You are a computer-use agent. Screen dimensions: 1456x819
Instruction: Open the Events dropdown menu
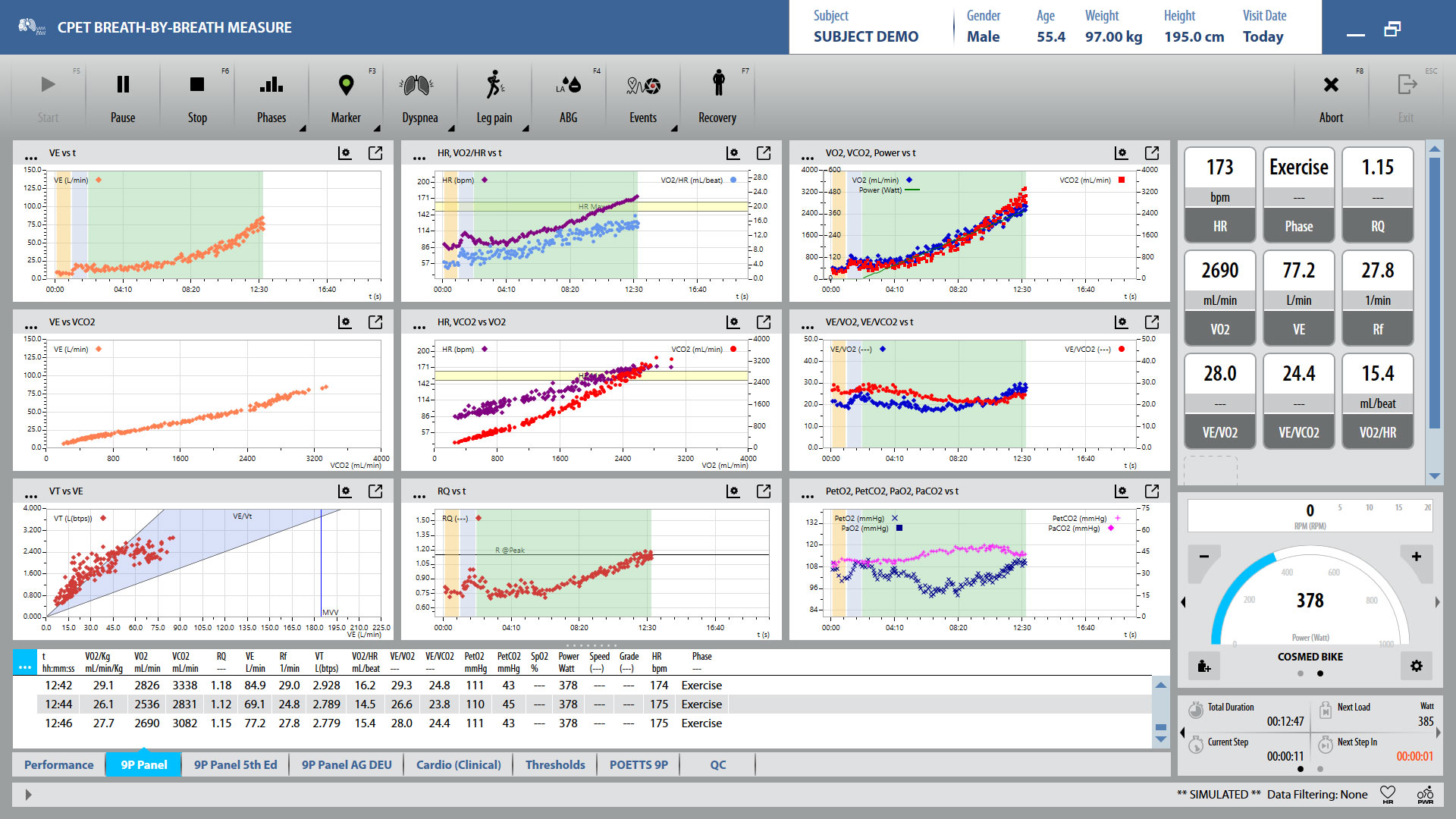pos(674,128)
